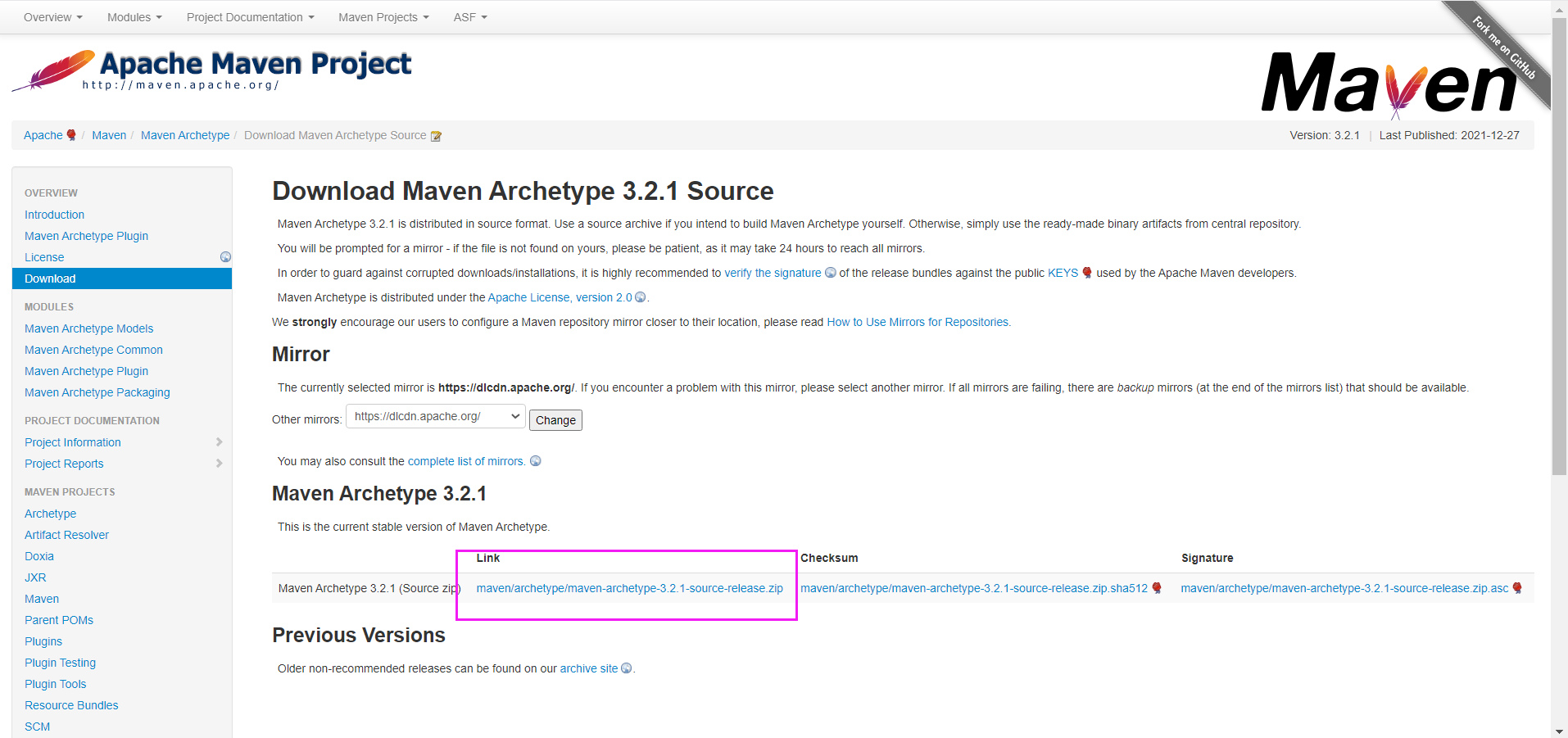Click the feather icon next to KEYS
1568x738 pixels.
(x=1087, y=273)
